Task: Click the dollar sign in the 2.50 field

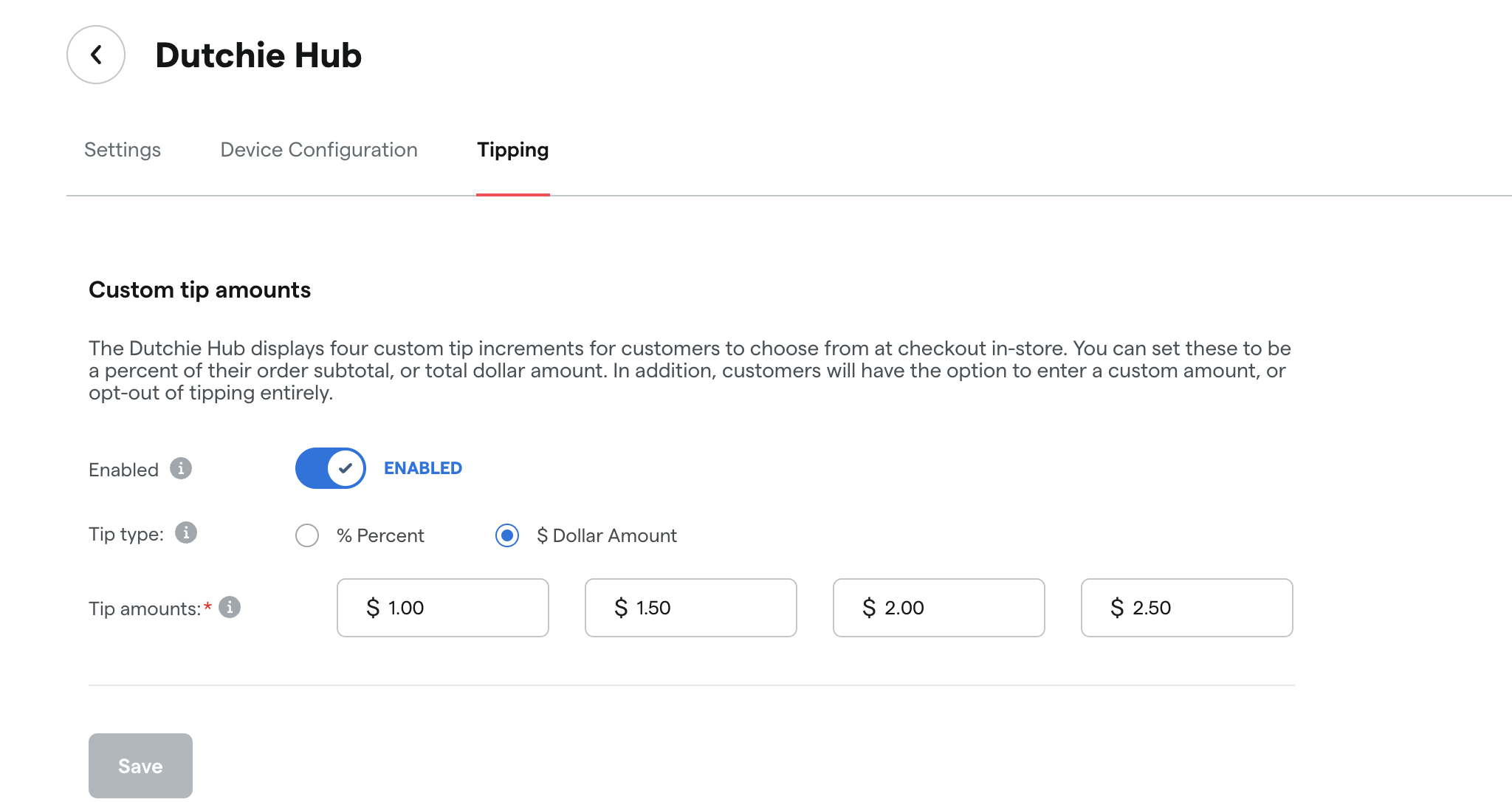Action: (x=1117, y=608)
